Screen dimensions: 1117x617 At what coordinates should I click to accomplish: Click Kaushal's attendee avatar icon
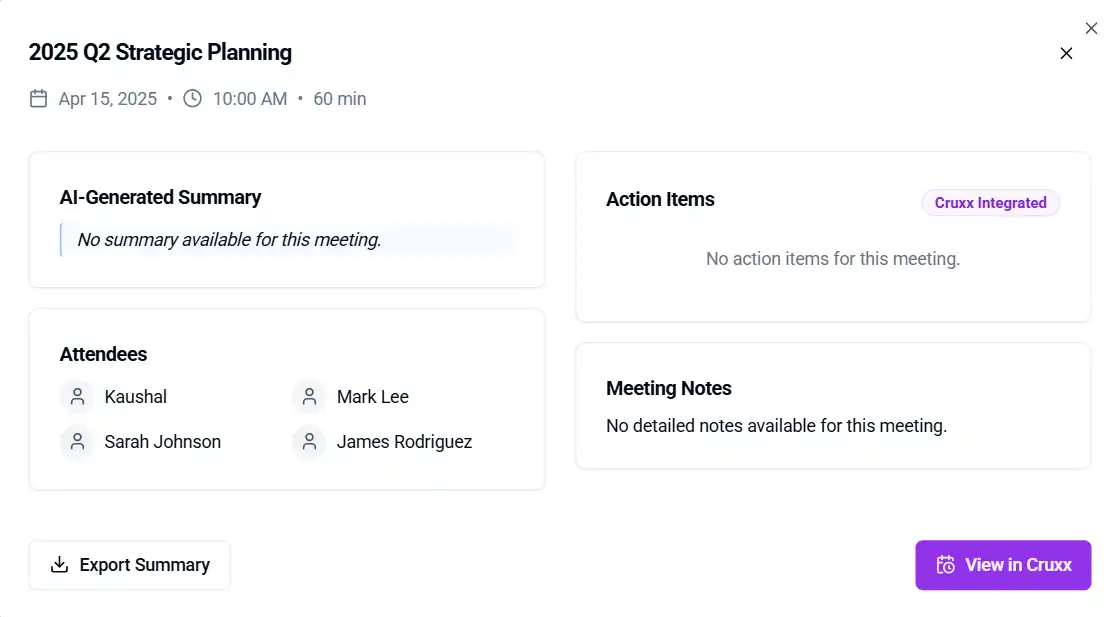pyautogui.click(x=77, y=397)
